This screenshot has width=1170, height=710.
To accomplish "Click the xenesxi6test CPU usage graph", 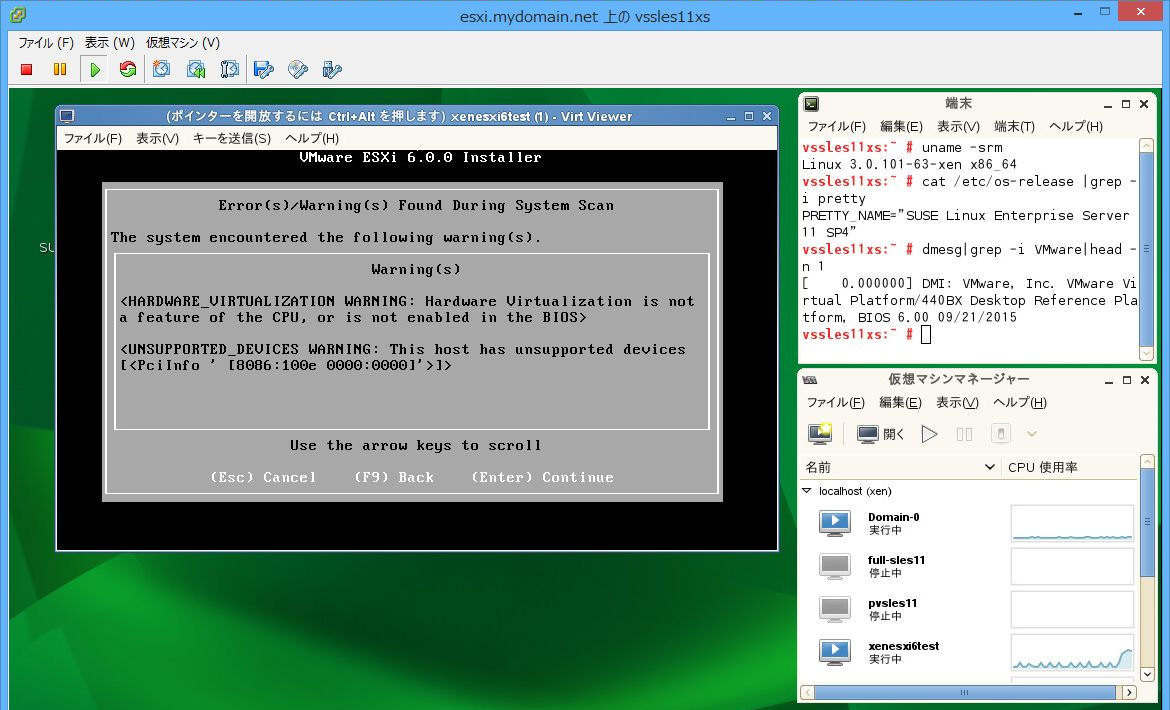I will tap(1072, 652).
